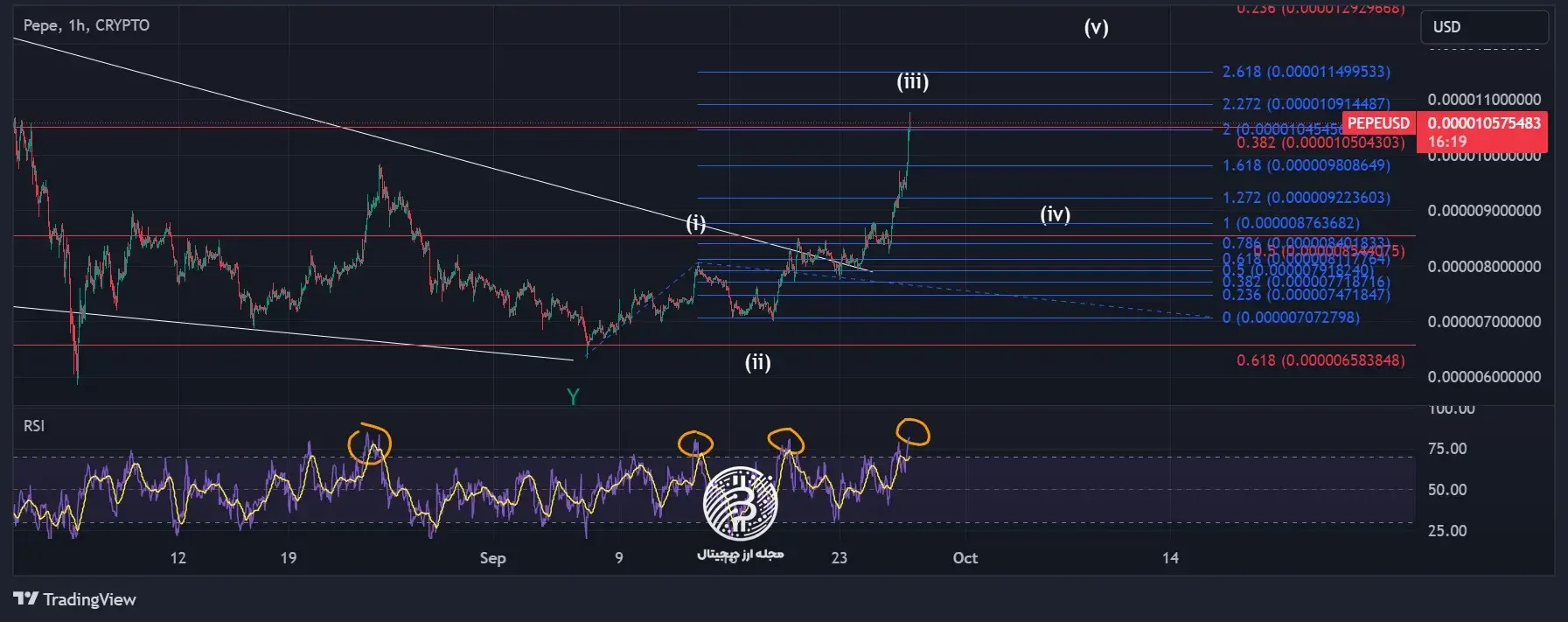Image resolution: width=1568 pixels, height=622 pixels.
Task: Select the 2.618 Fibonacci extension label
Action: 1306,72
